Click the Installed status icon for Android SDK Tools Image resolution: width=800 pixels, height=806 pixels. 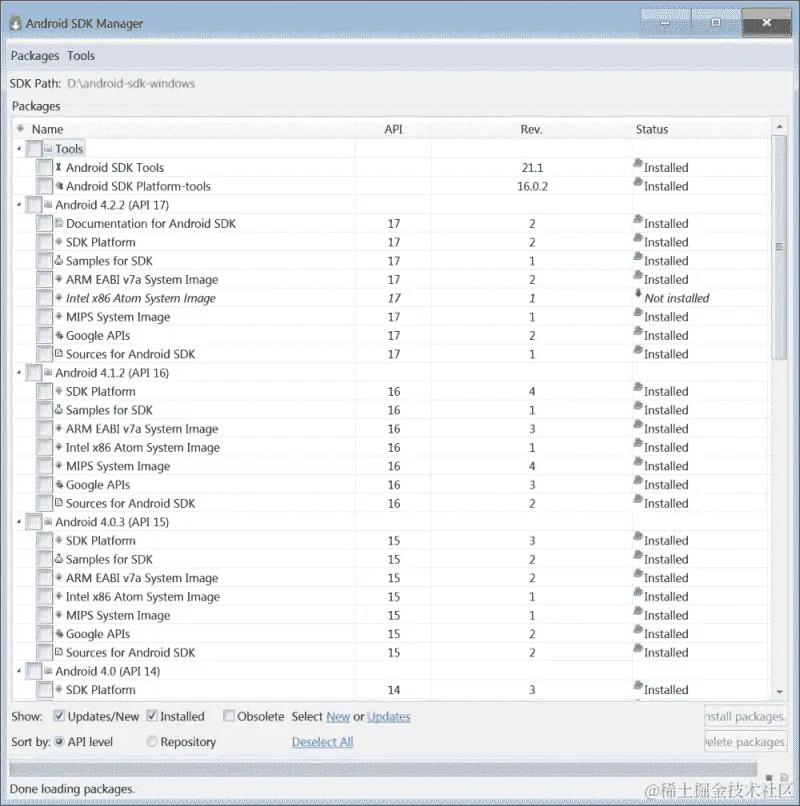638,164
